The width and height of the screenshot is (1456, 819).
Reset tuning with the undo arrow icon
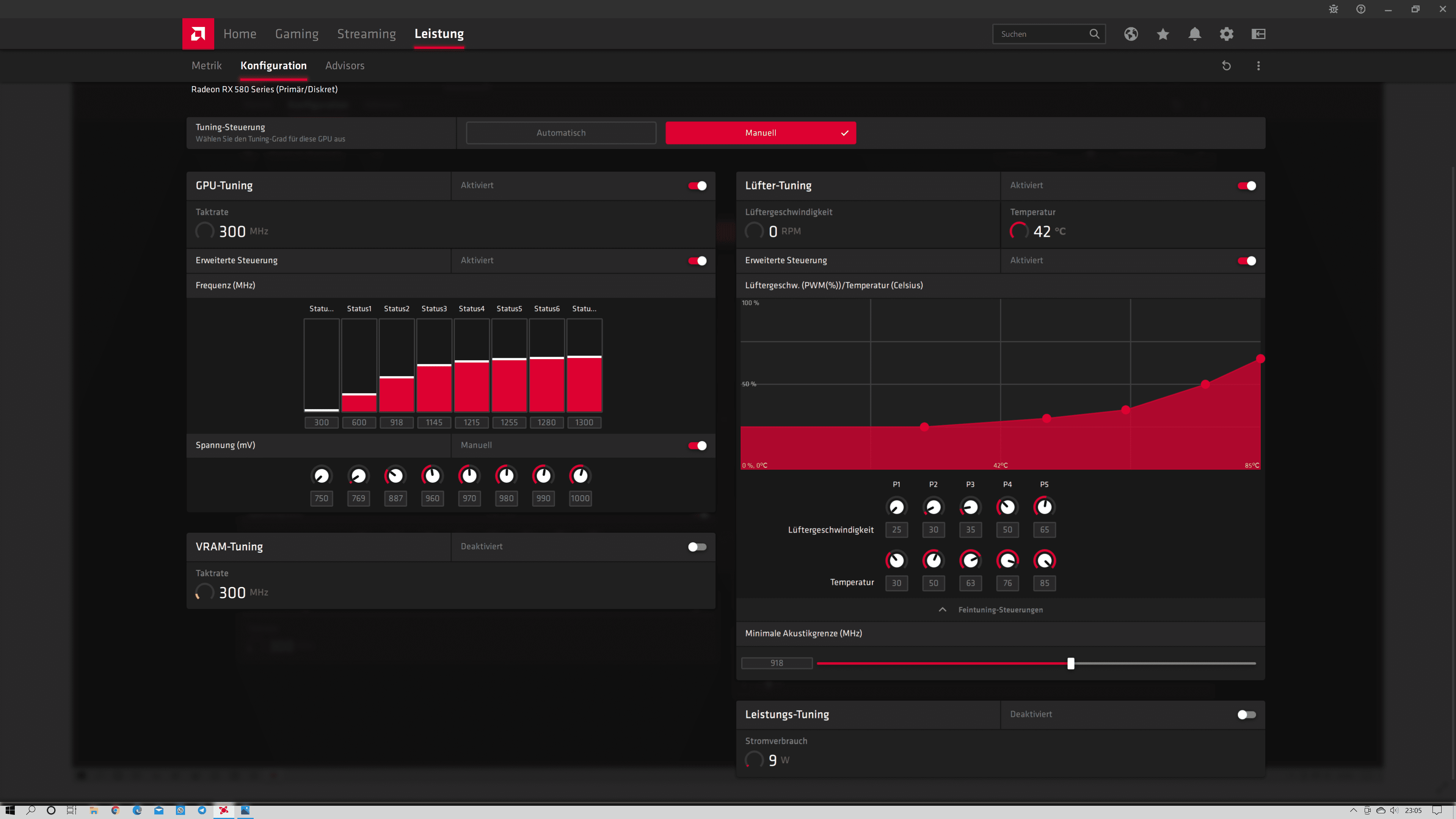(1226, 66)
